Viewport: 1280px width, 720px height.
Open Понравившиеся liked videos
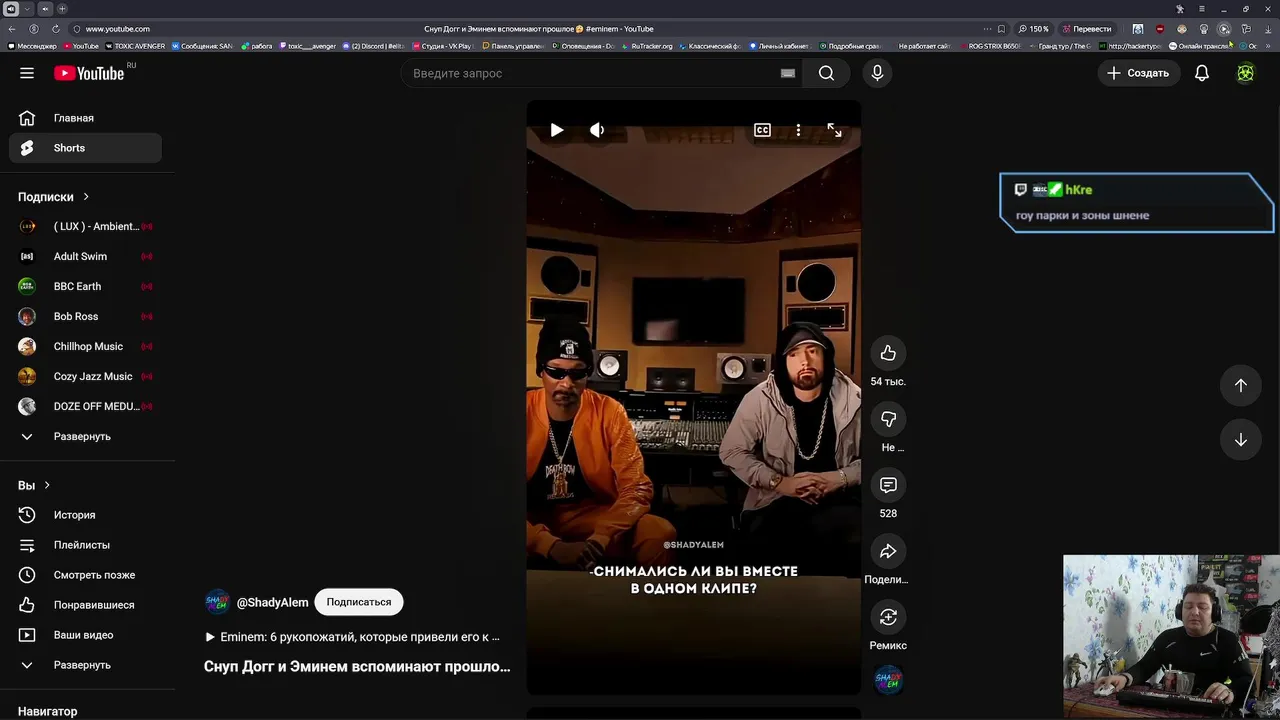point(86,605)
